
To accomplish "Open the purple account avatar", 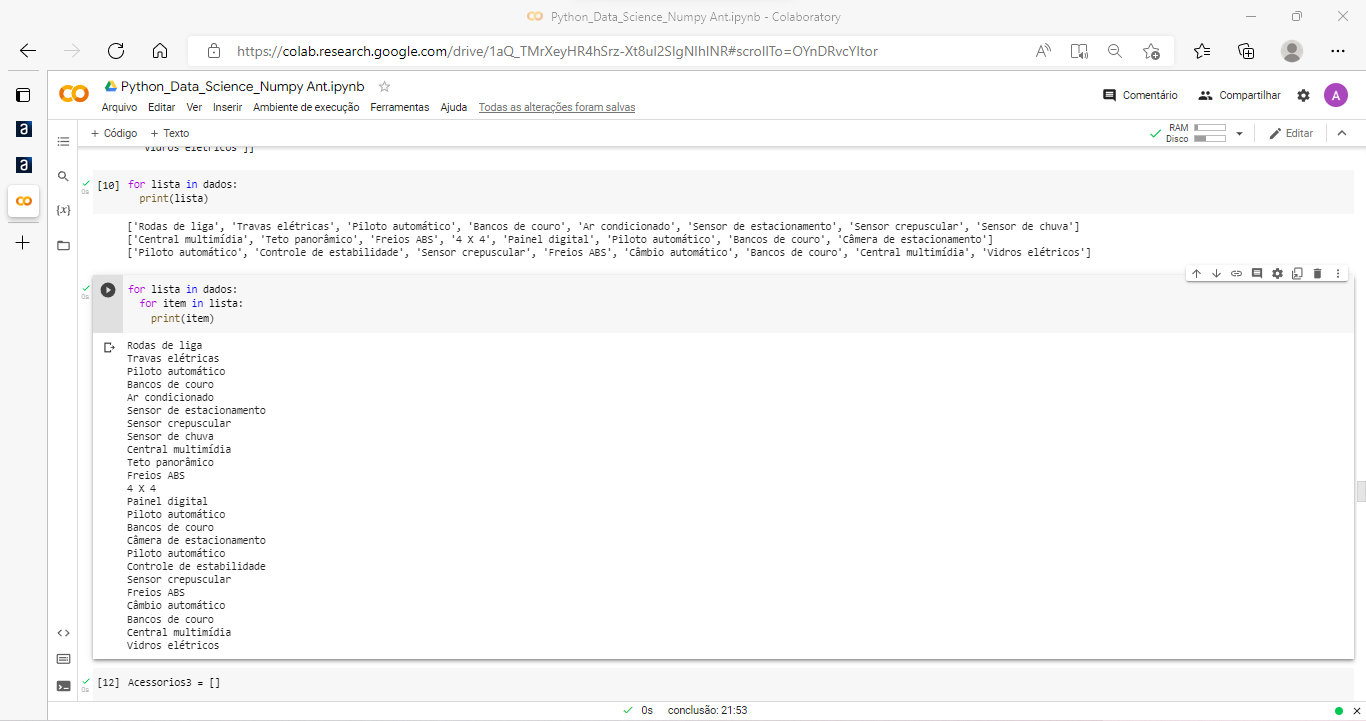I will pos(1336,95).
